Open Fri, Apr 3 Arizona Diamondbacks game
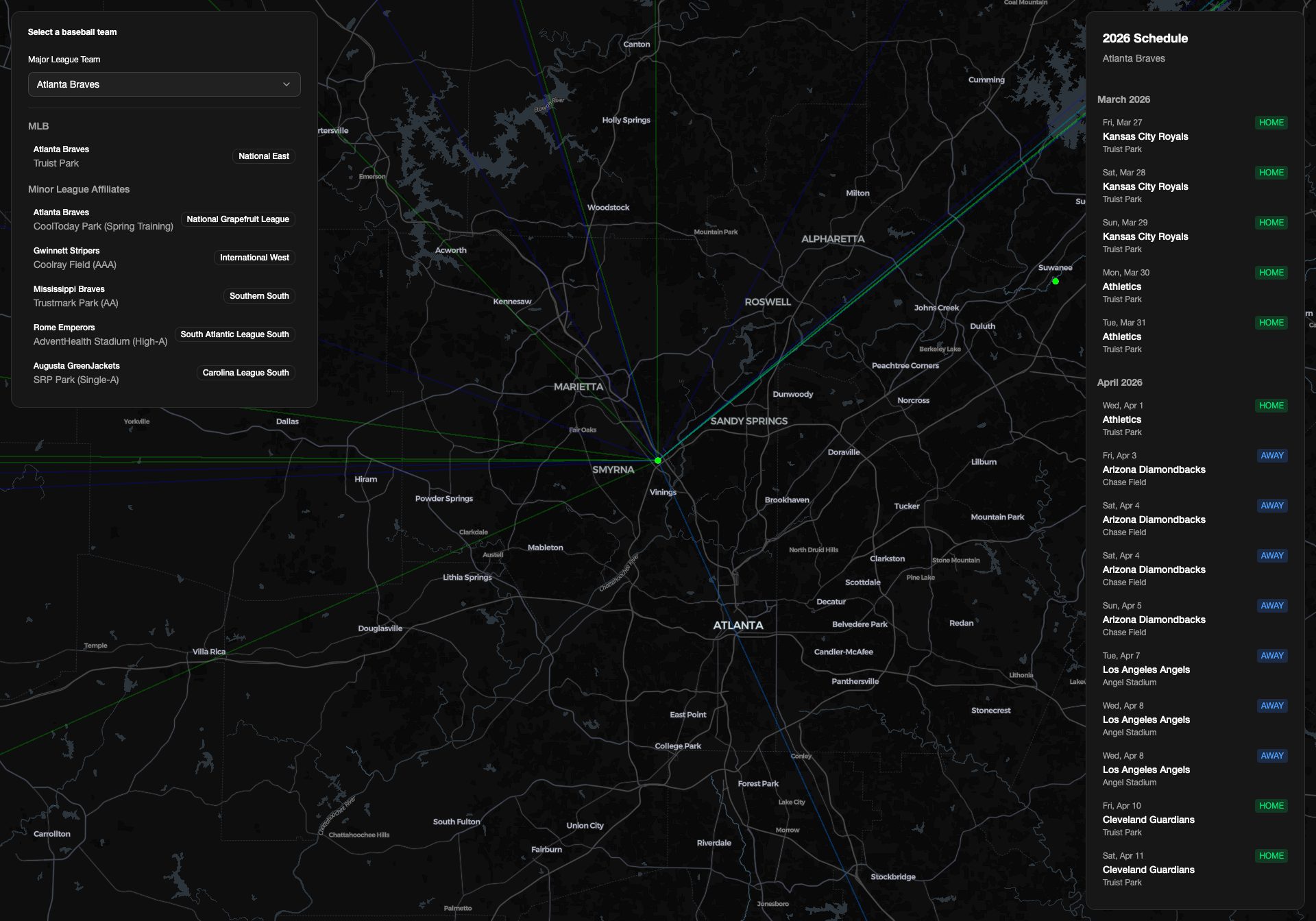The width and height of the screenshot is (1316, 921). [1195, 469]
